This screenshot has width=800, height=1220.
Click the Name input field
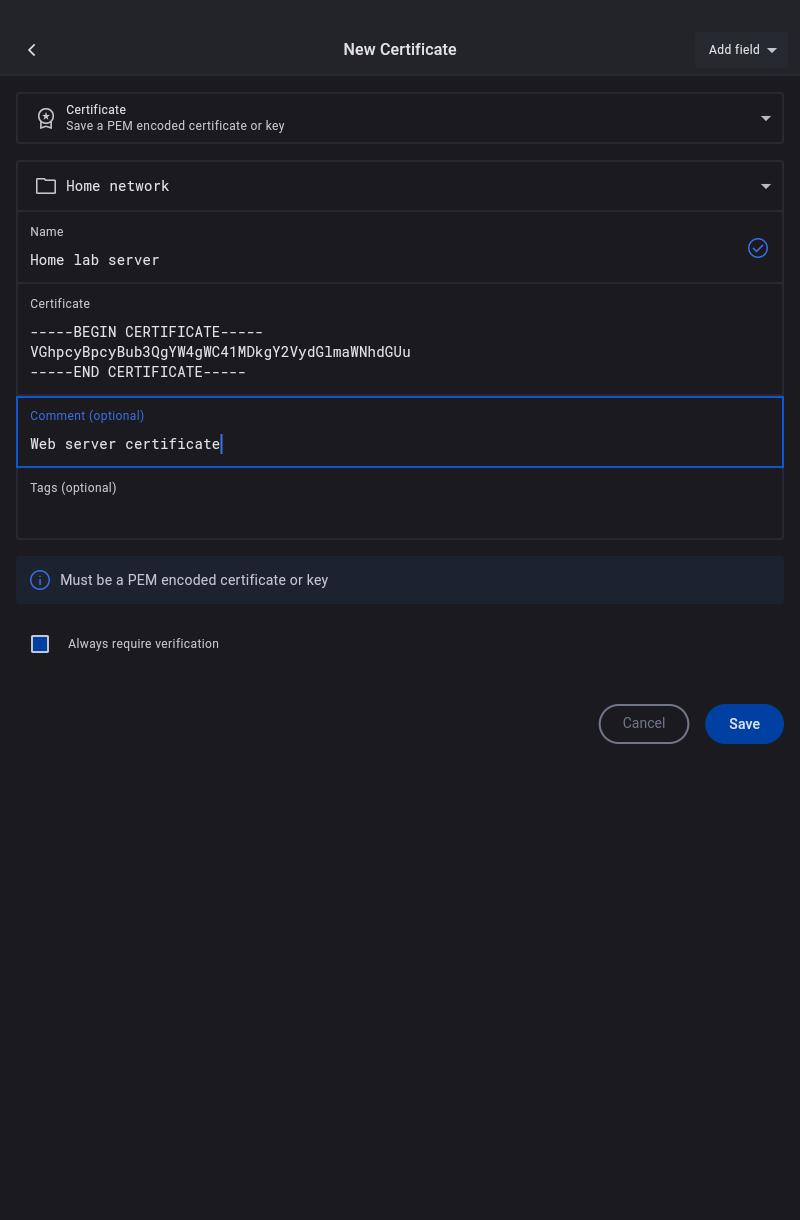(380, 260)
